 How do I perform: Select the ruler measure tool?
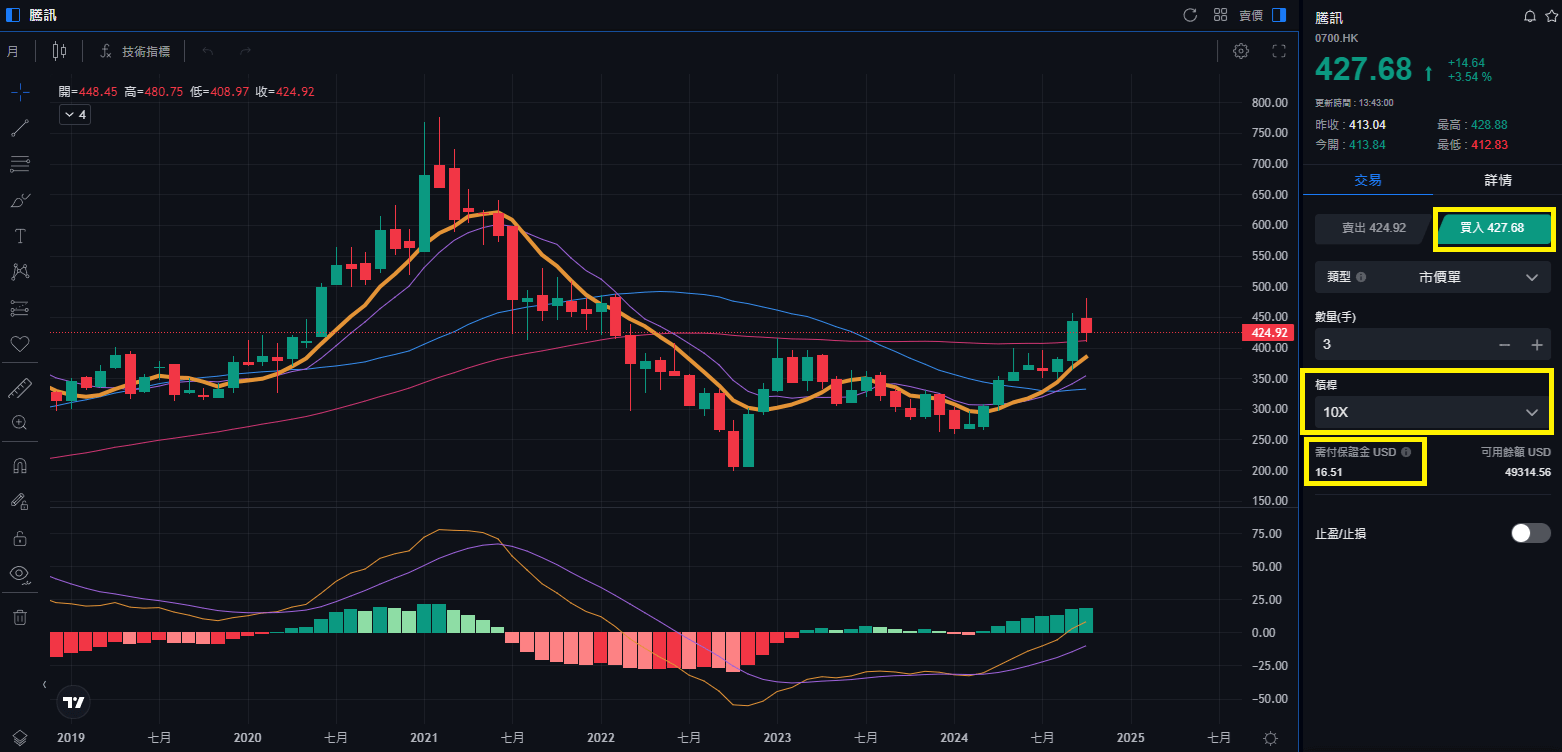[x=19, y=387]
